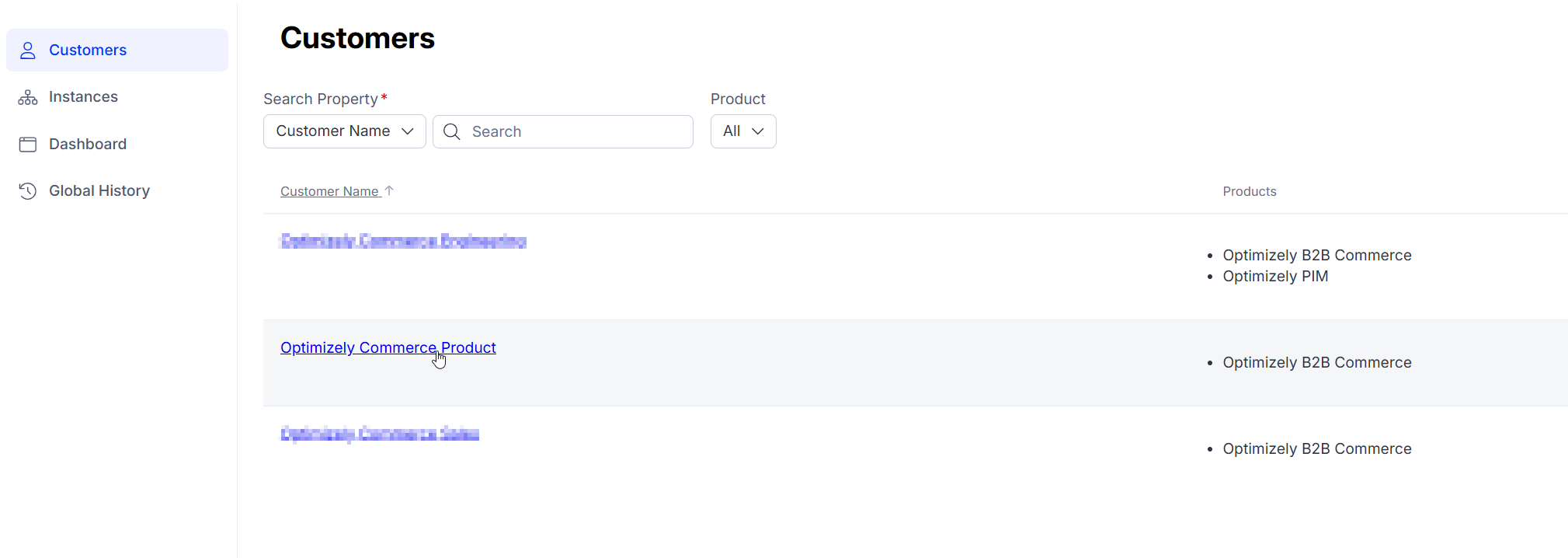Sort by the Customer Name column header
The image size is (1568, 558).
(329, 192)
